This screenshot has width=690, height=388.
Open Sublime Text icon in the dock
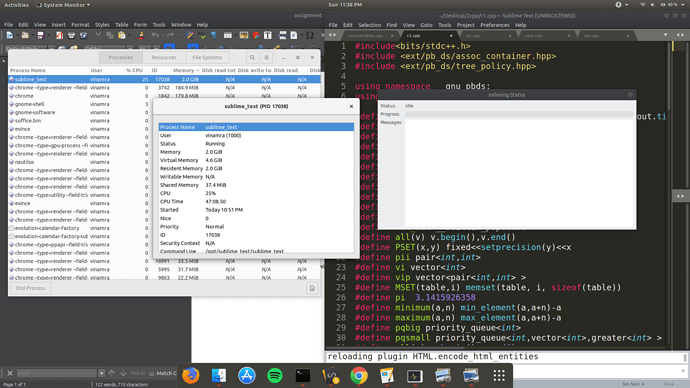coord(330,376)
